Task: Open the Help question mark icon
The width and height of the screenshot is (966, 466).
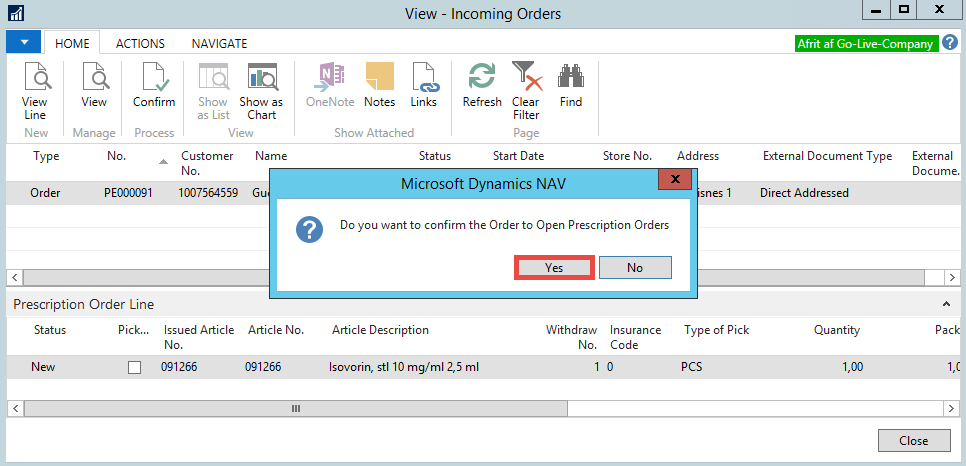Action: click(x=951, y=43)
